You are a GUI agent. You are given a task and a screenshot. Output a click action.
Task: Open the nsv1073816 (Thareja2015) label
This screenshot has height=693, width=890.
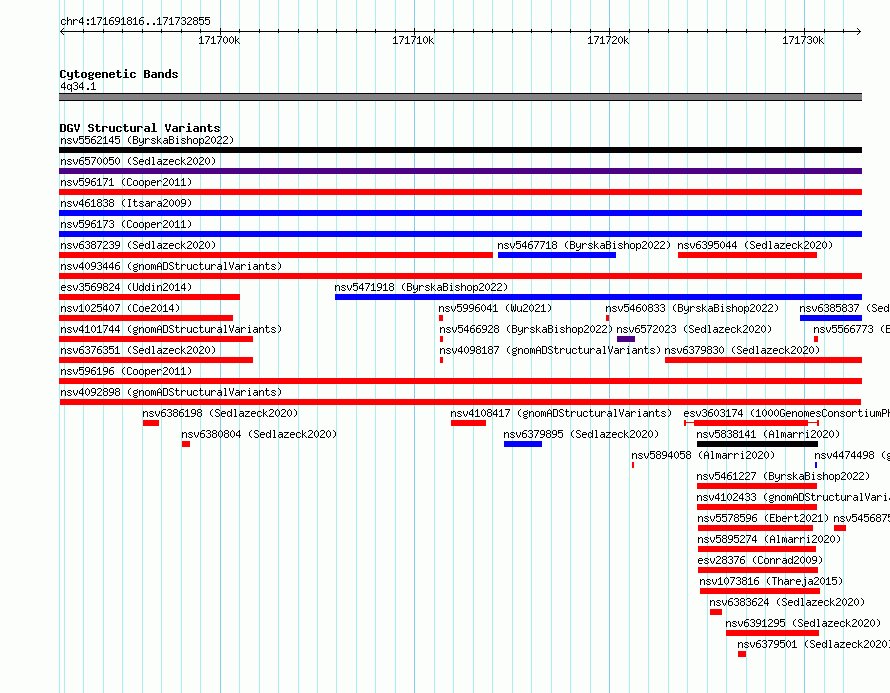click(x=771, y=581)
